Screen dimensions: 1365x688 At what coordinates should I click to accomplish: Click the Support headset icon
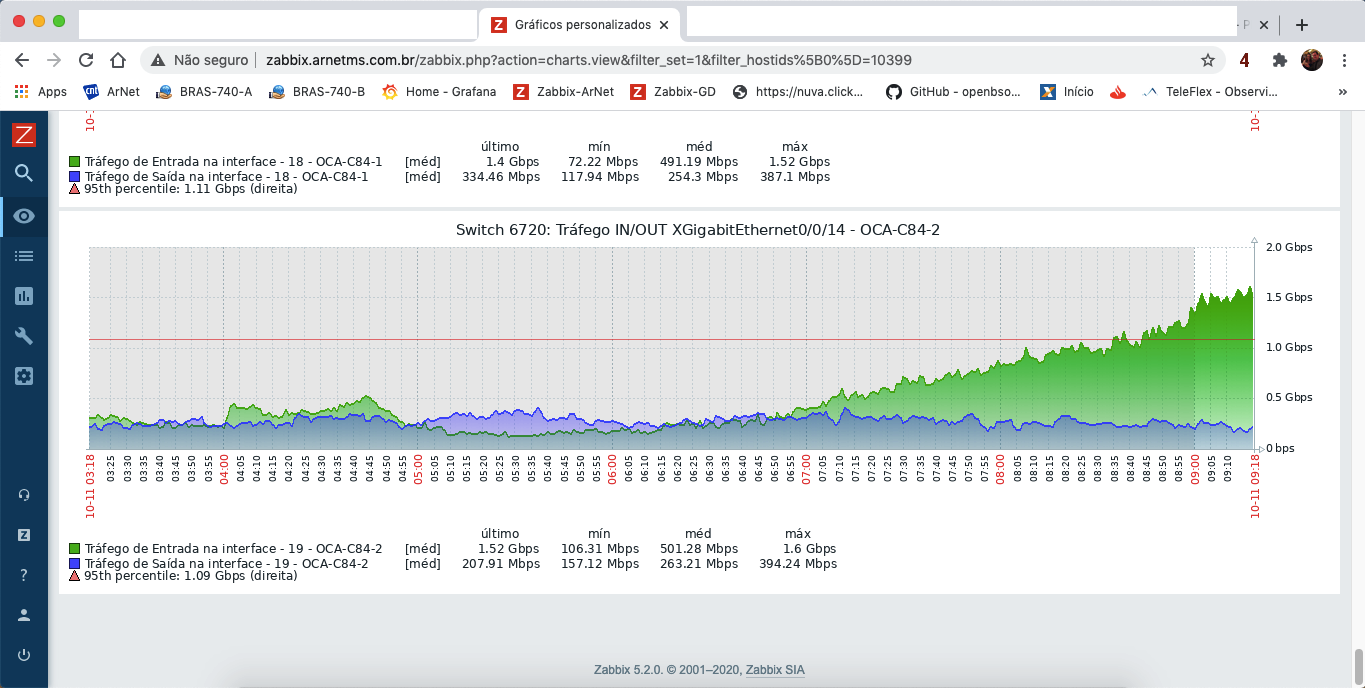[24, 495]
